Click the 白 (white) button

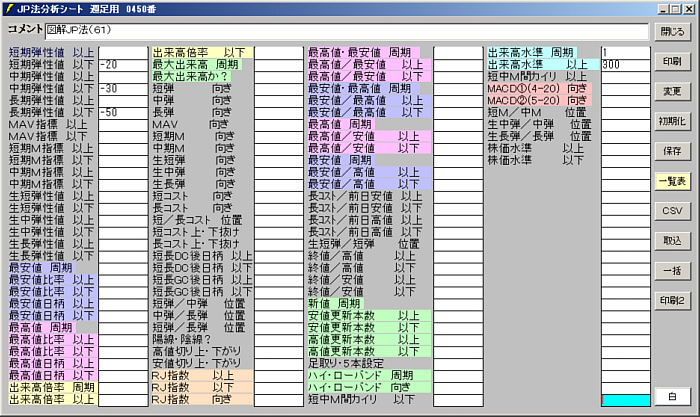click(673, 395)
